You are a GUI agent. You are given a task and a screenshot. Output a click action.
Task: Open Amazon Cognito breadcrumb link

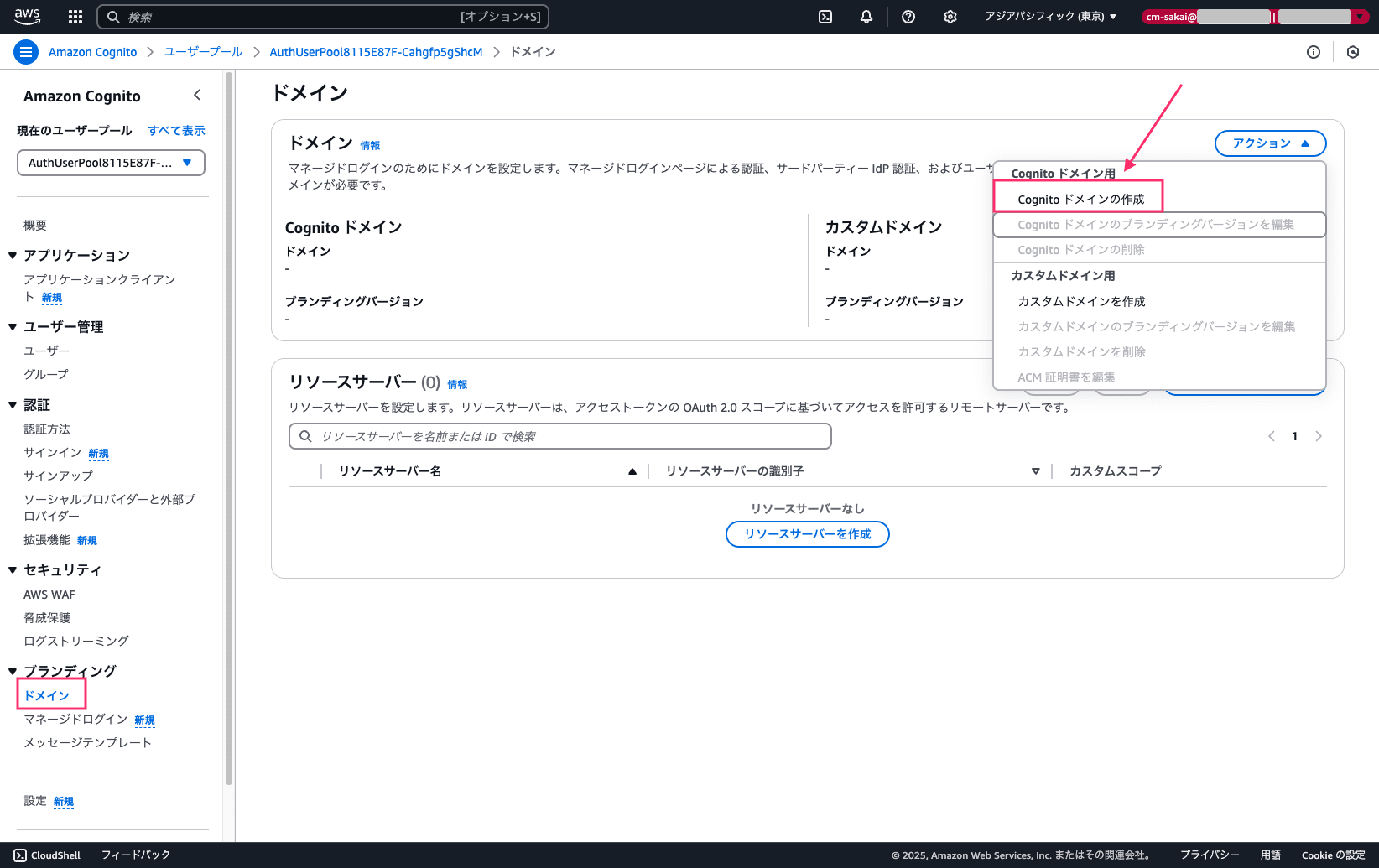[92, 52]
